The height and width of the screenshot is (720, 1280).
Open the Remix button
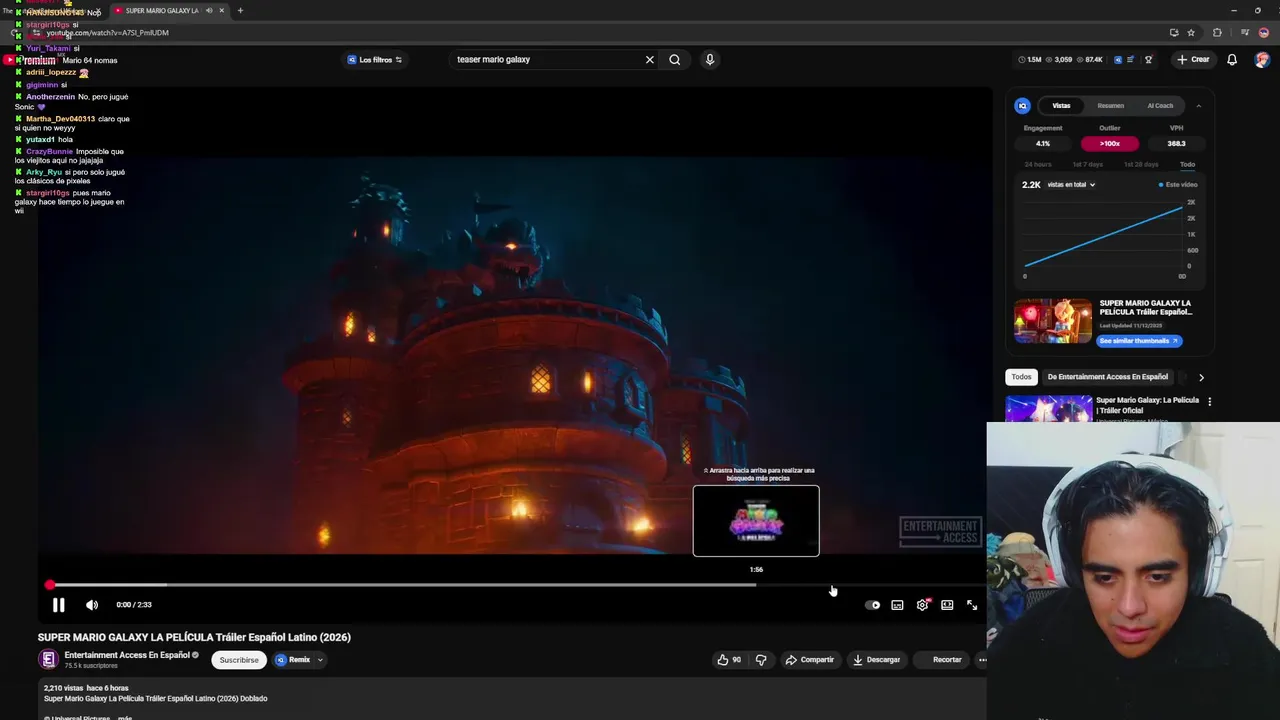tap(293, 660)
